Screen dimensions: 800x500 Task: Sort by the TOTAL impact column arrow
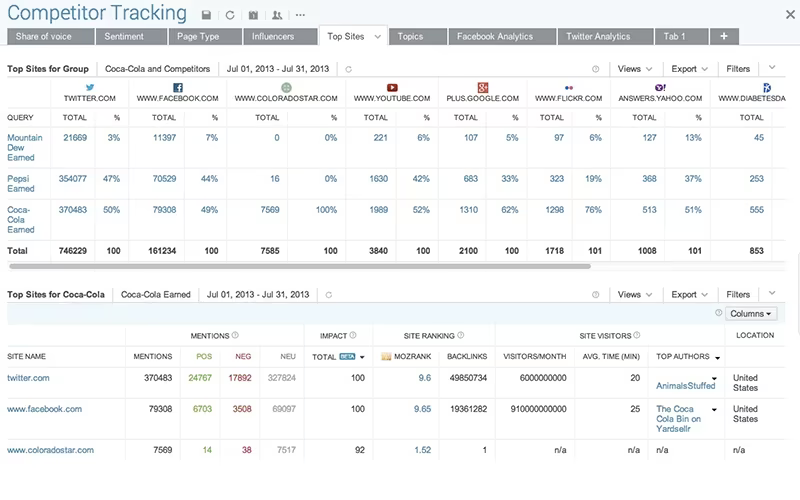[362, 357]
